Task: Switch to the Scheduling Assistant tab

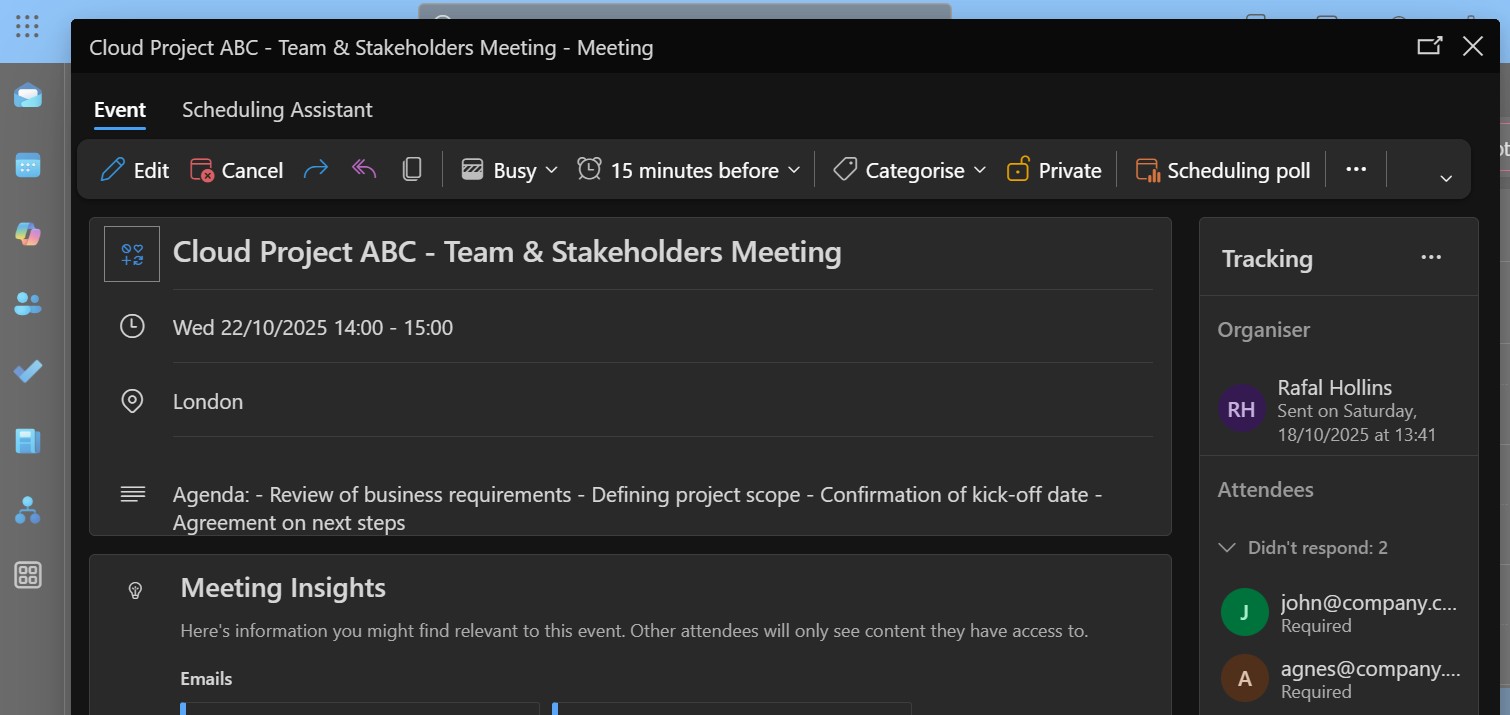Action: 277,110
